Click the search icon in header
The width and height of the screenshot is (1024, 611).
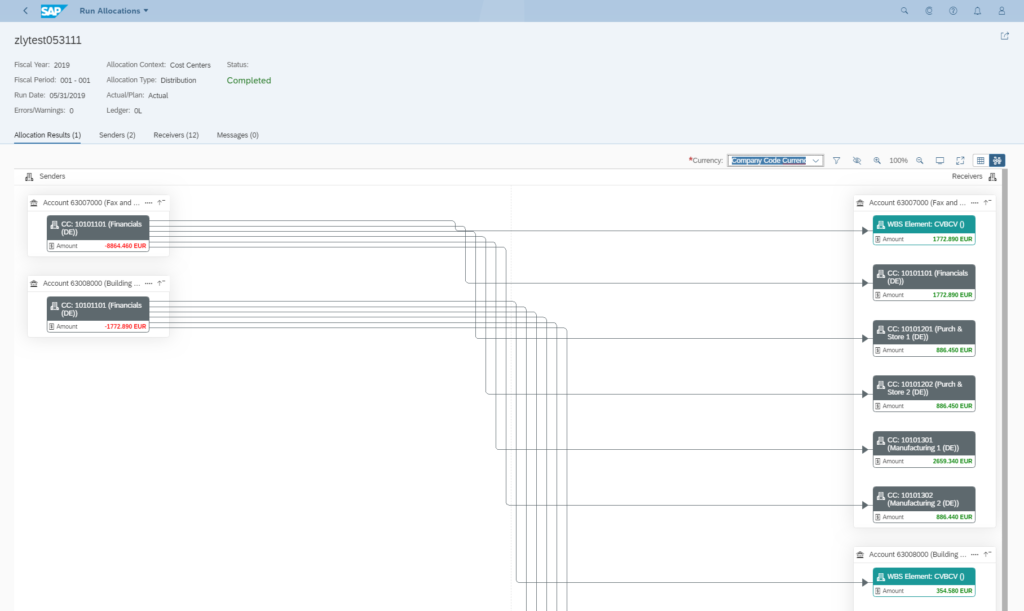coord(905,11)
